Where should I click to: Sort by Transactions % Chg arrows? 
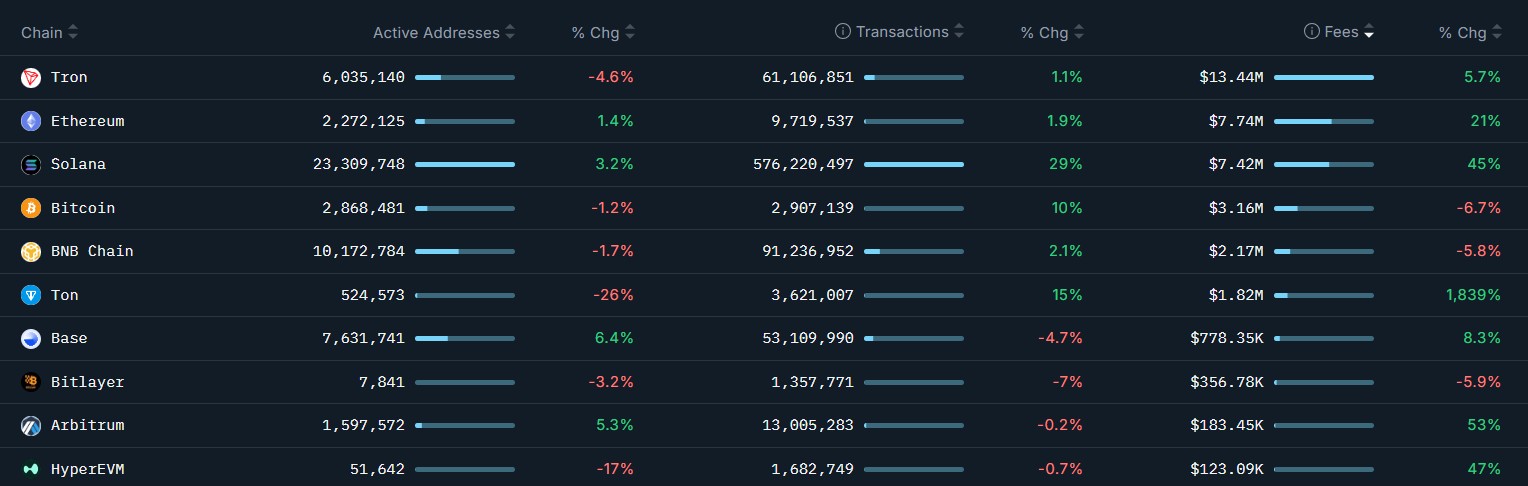coord(1078,33)
